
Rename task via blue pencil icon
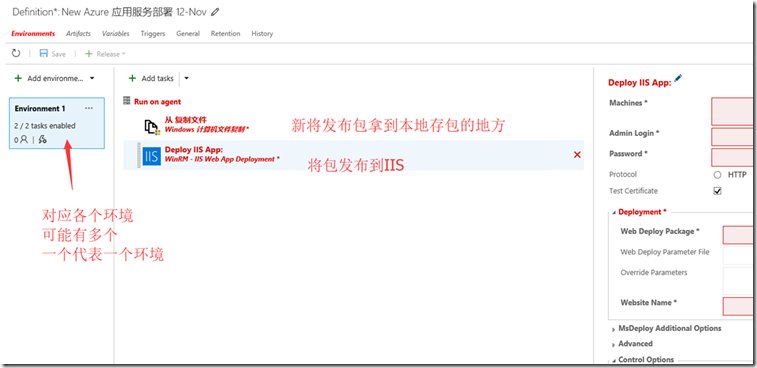click(x=678, y=78)
